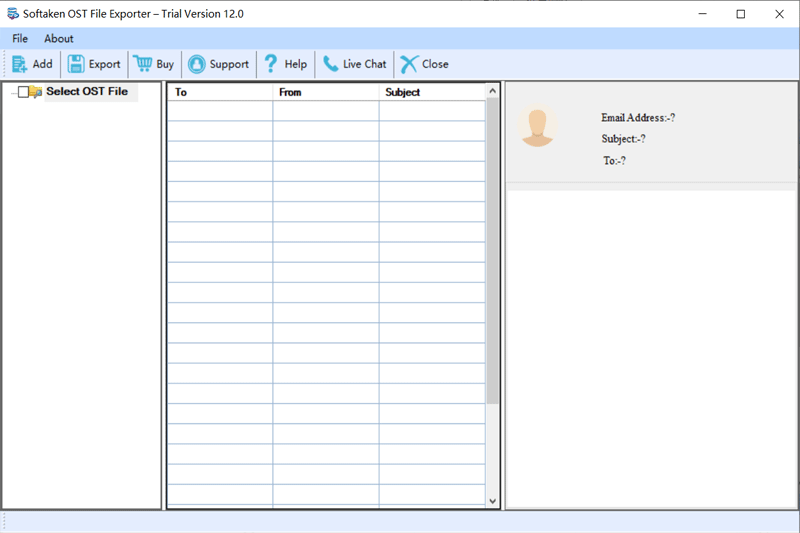Viewport: 800px width, 533px height.
Task: Click the Close X icon in toolbar
Action: [409, 64]
